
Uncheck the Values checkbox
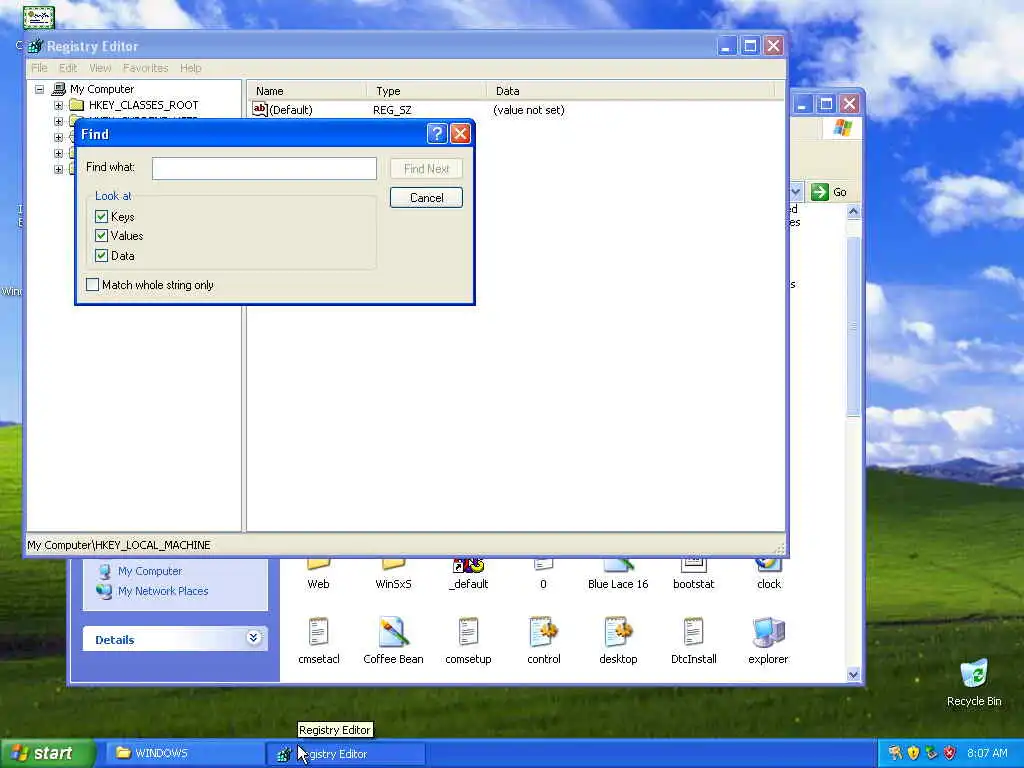click(101, 236)
